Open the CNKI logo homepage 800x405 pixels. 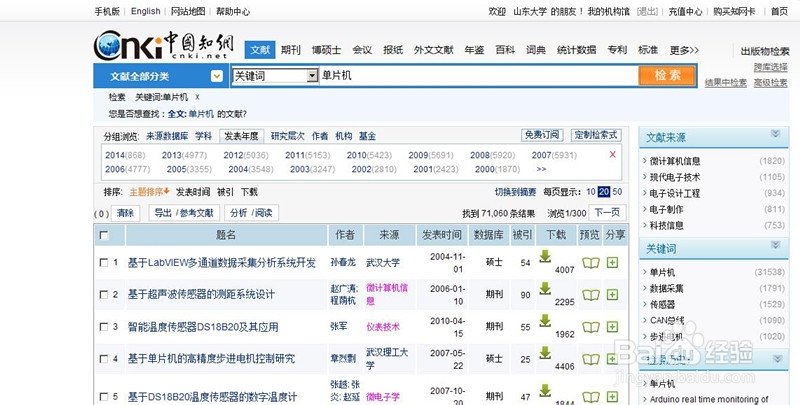click(x=163, y=45)
